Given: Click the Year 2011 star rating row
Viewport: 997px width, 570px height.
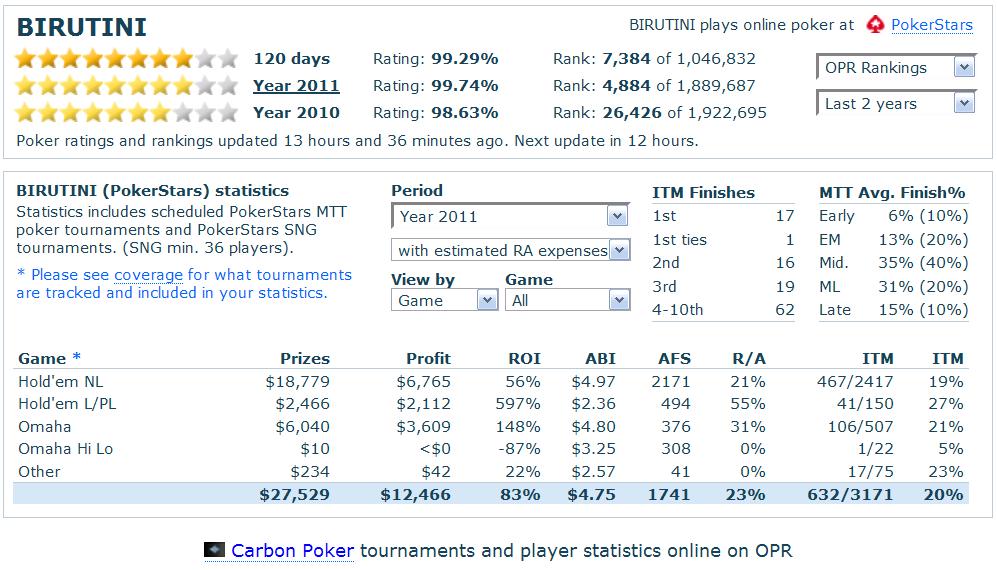Looking at the screenshot, I should tap(127, 86).
